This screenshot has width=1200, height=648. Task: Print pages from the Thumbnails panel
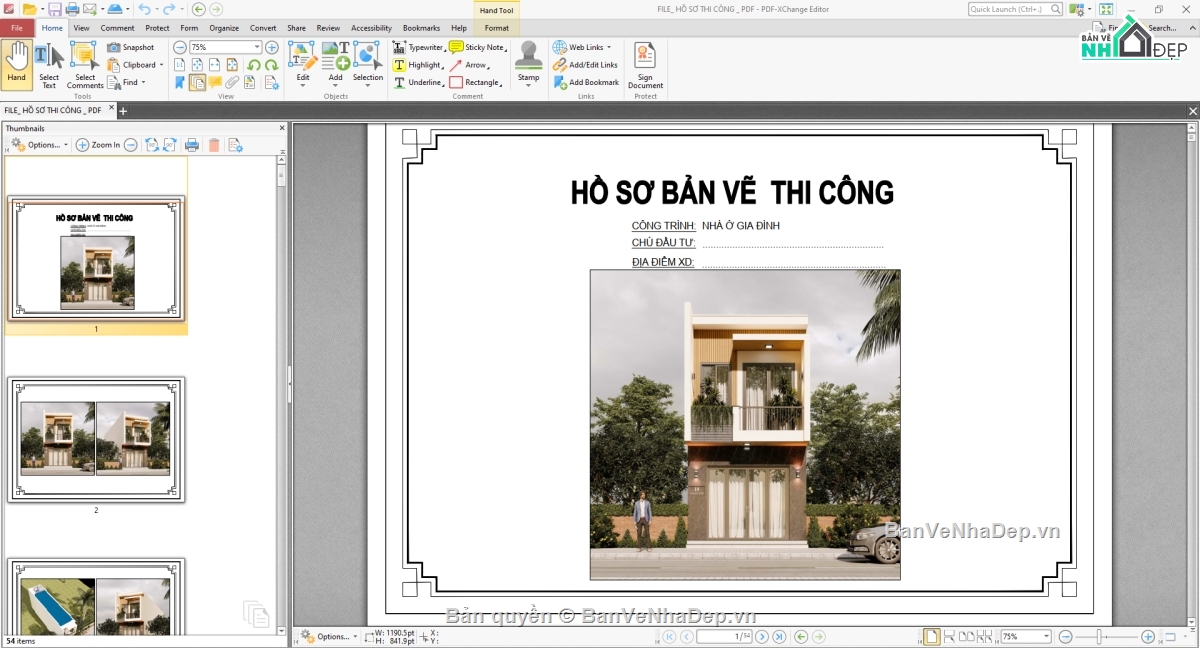point(191,144)
